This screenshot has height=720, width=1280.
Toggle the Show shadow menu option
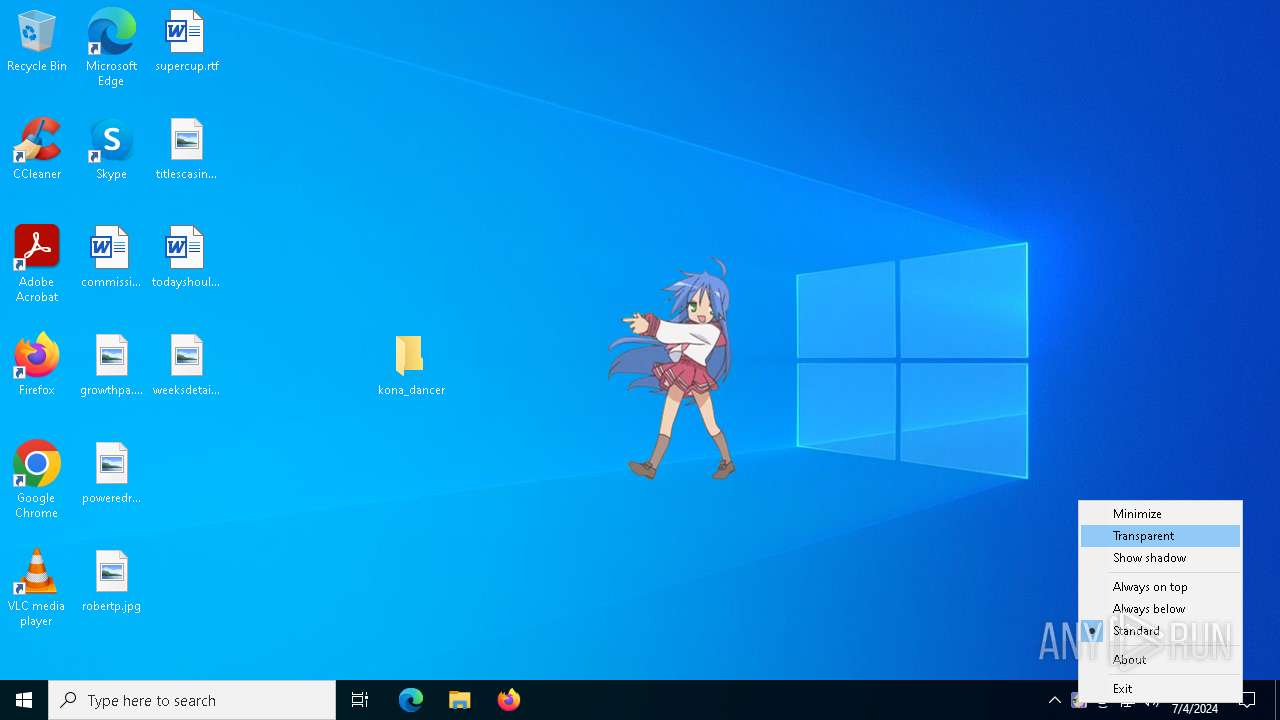coord(1160,558)
